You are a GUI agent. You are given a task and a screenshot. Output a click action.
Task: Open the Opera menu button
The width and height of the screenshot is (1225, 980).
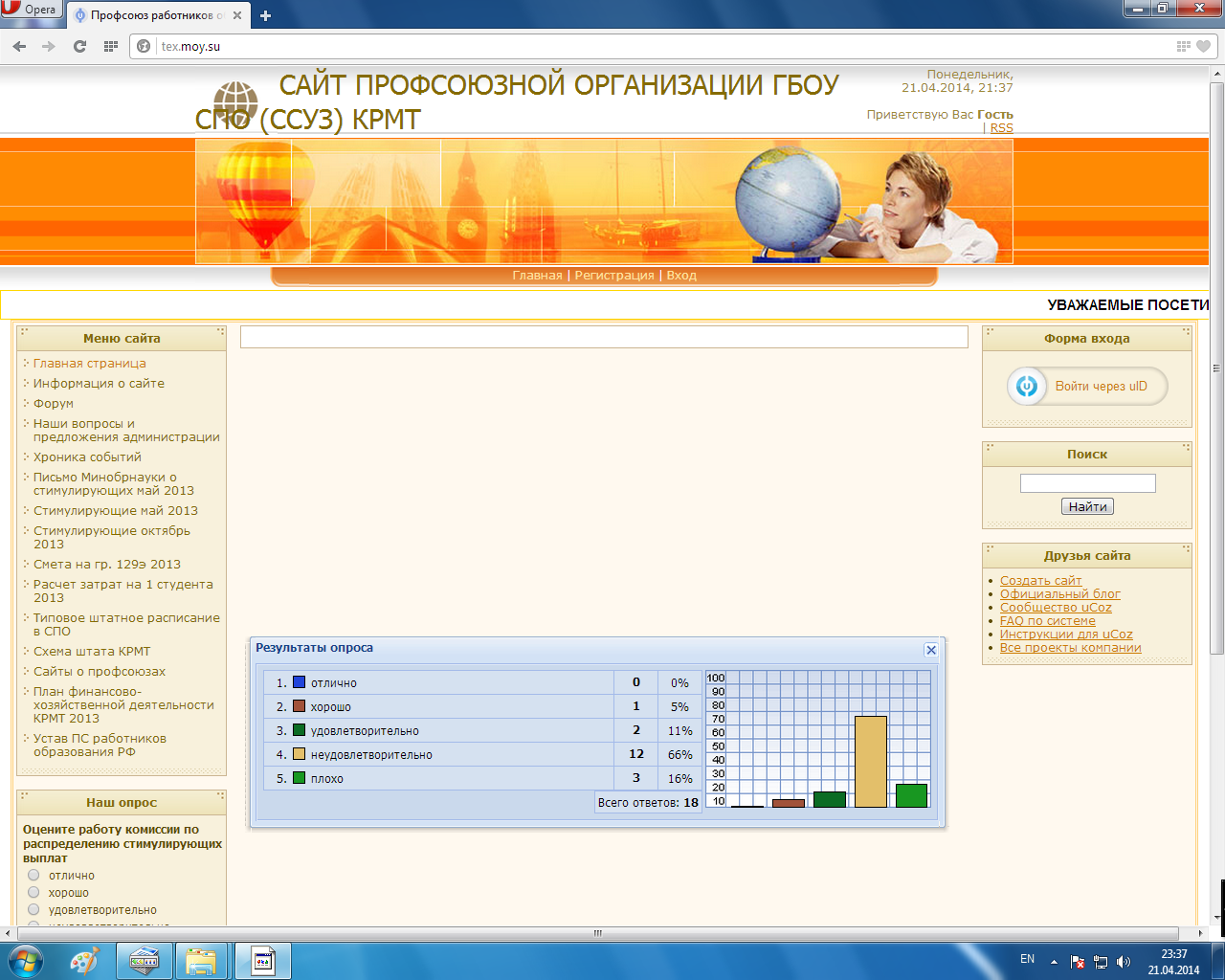31,11
